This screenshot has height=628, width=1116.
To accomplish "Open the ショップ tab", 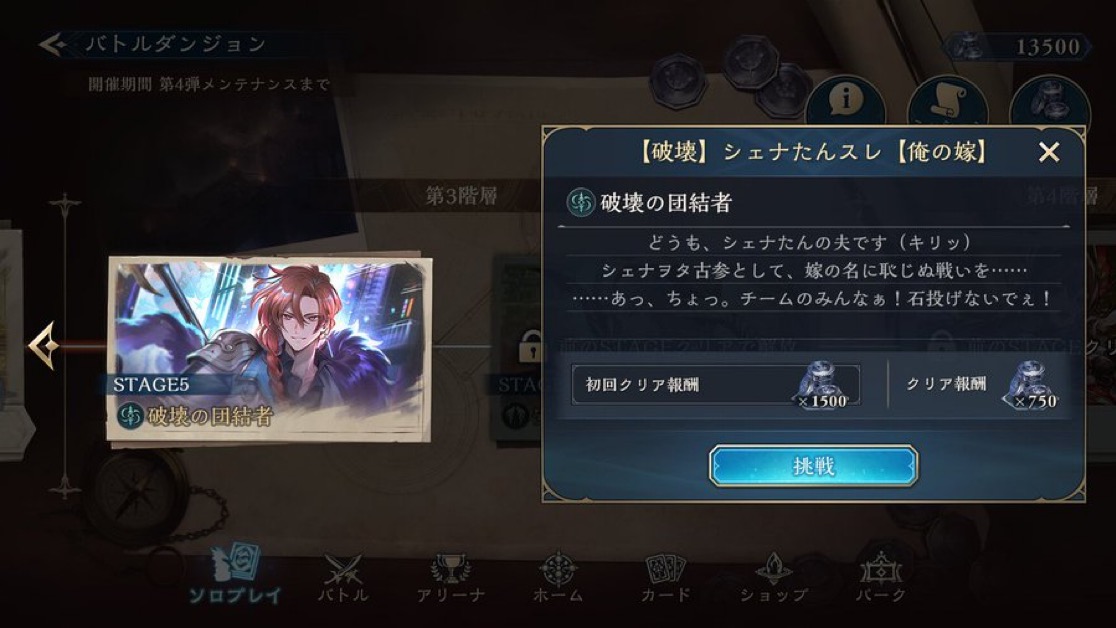I will (x=774, y=578).
